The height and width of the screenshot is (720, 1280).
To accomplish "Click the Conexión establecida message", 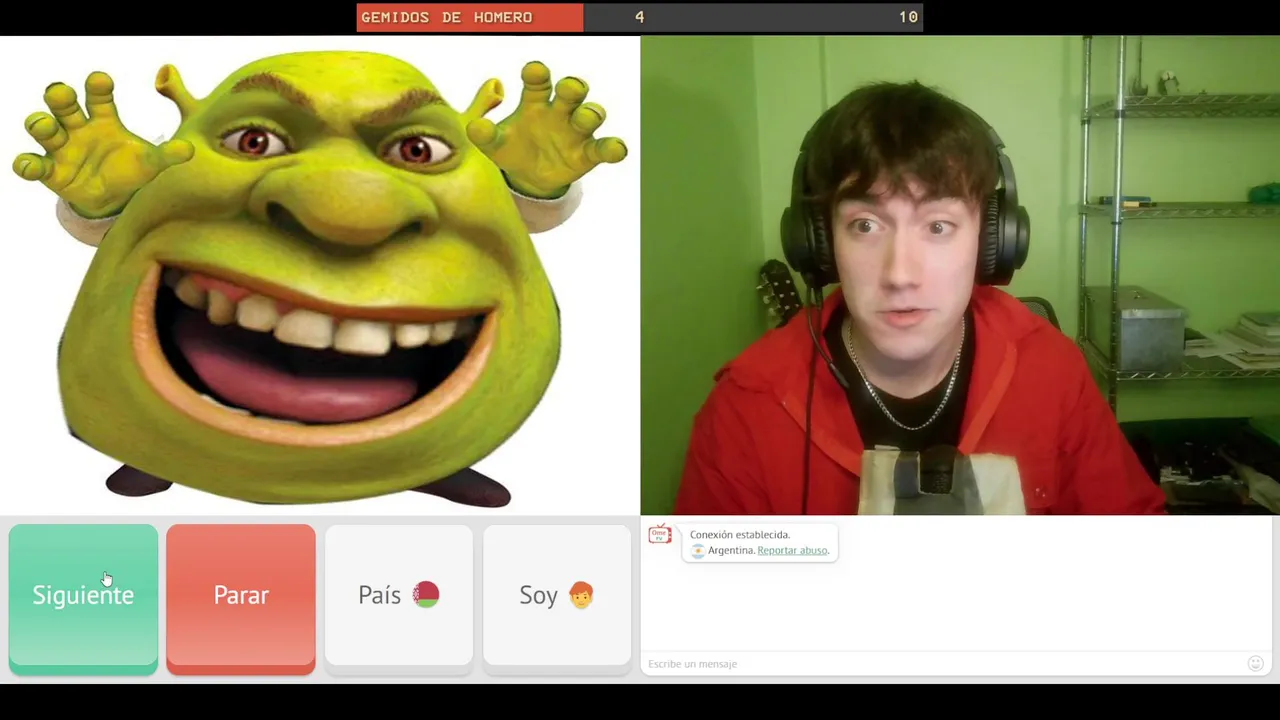I will pyautogui.click(x=740, y=535).
